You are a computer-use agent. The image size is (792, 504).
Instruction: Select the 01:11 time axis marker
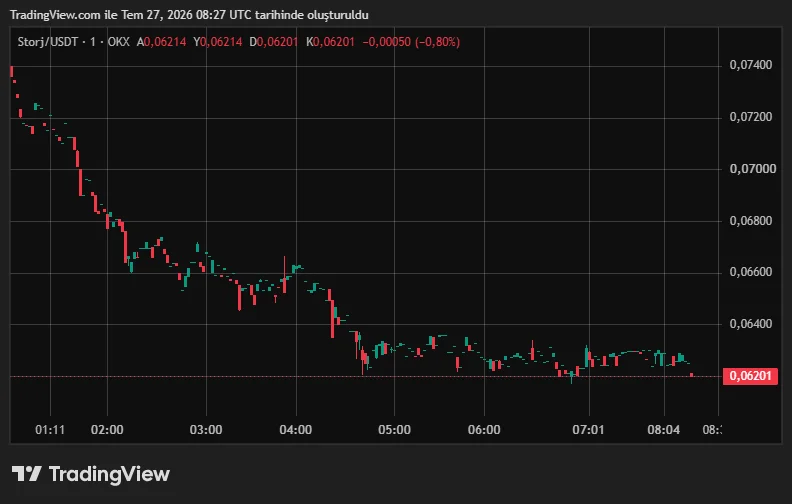tap(50, 430)
